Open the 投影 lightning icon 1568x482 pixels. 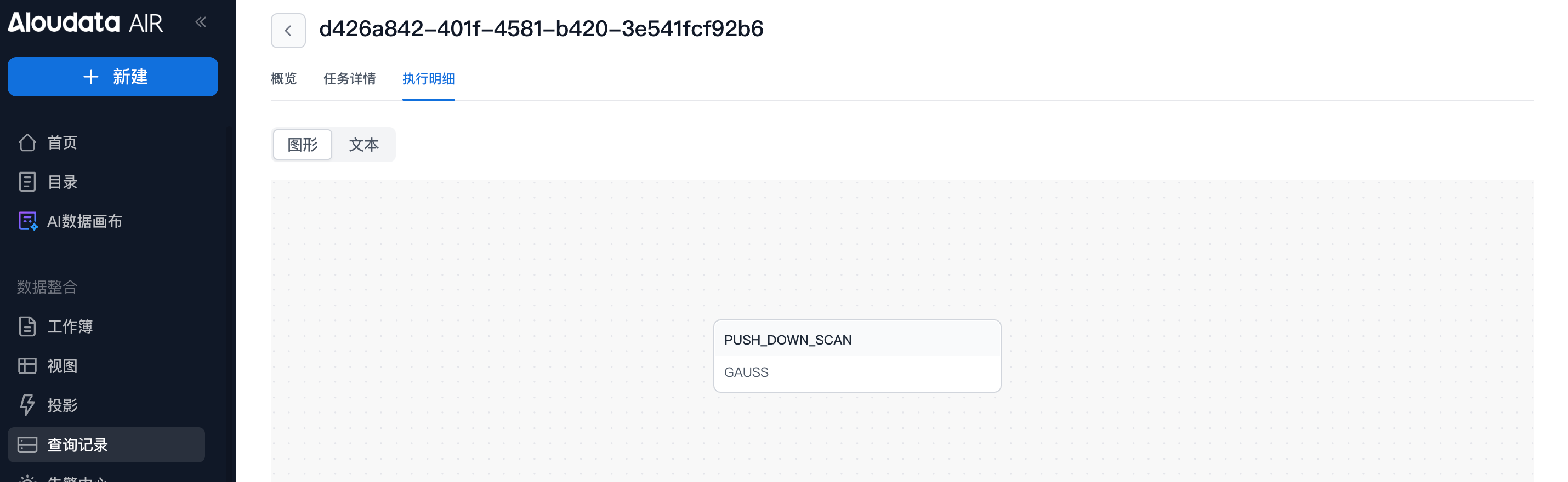coord(27,405)
